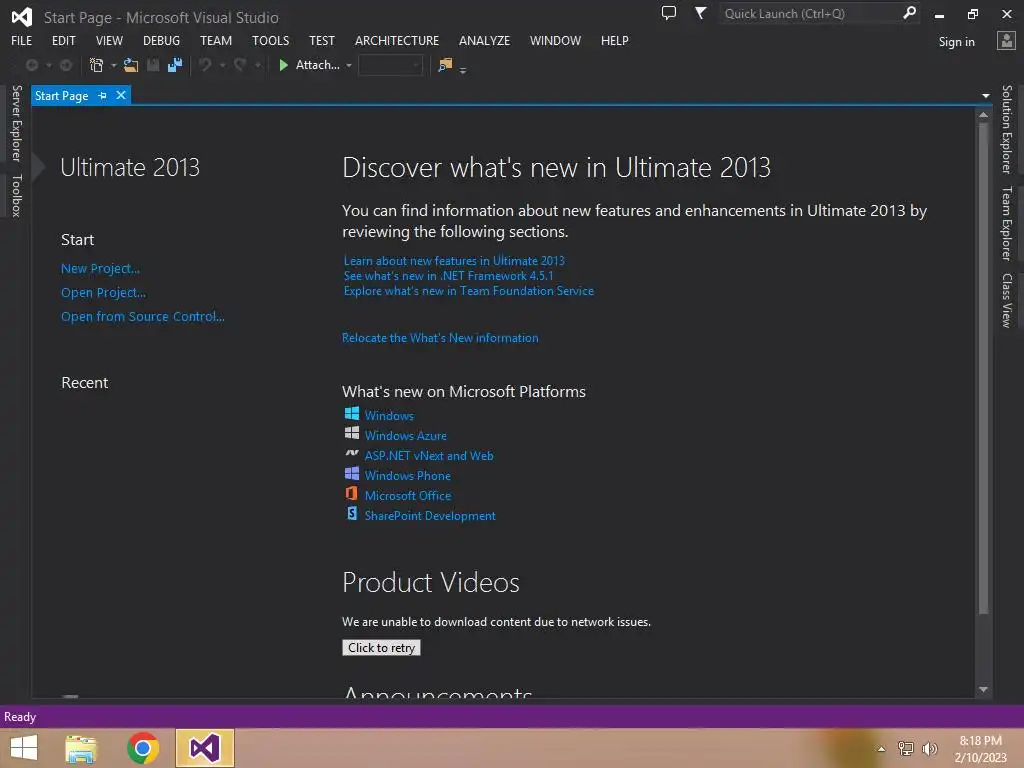Open the TOOLS menu
The width and height of the screenshot is (1024, 768).
pyautogui.click(x=270, y=40)
